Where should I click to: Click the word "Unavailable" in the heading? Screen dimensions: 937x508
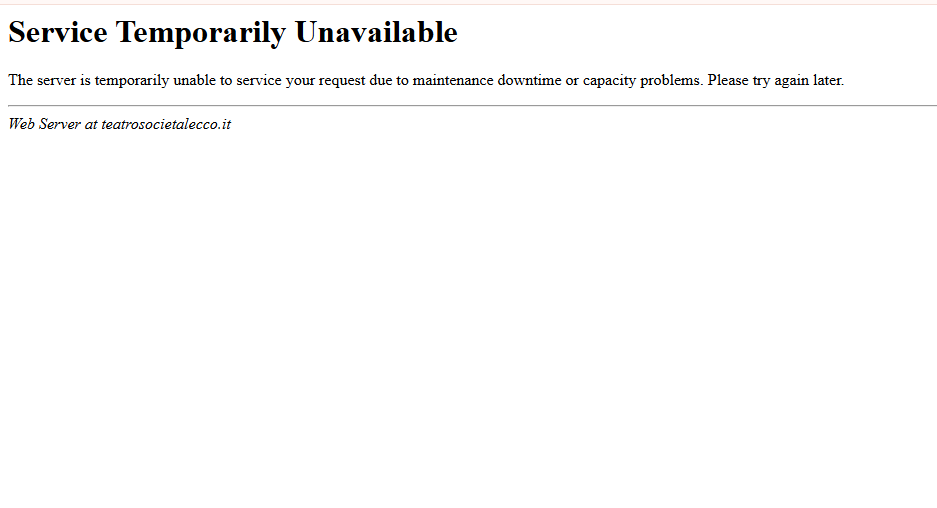tap(376, 32)
